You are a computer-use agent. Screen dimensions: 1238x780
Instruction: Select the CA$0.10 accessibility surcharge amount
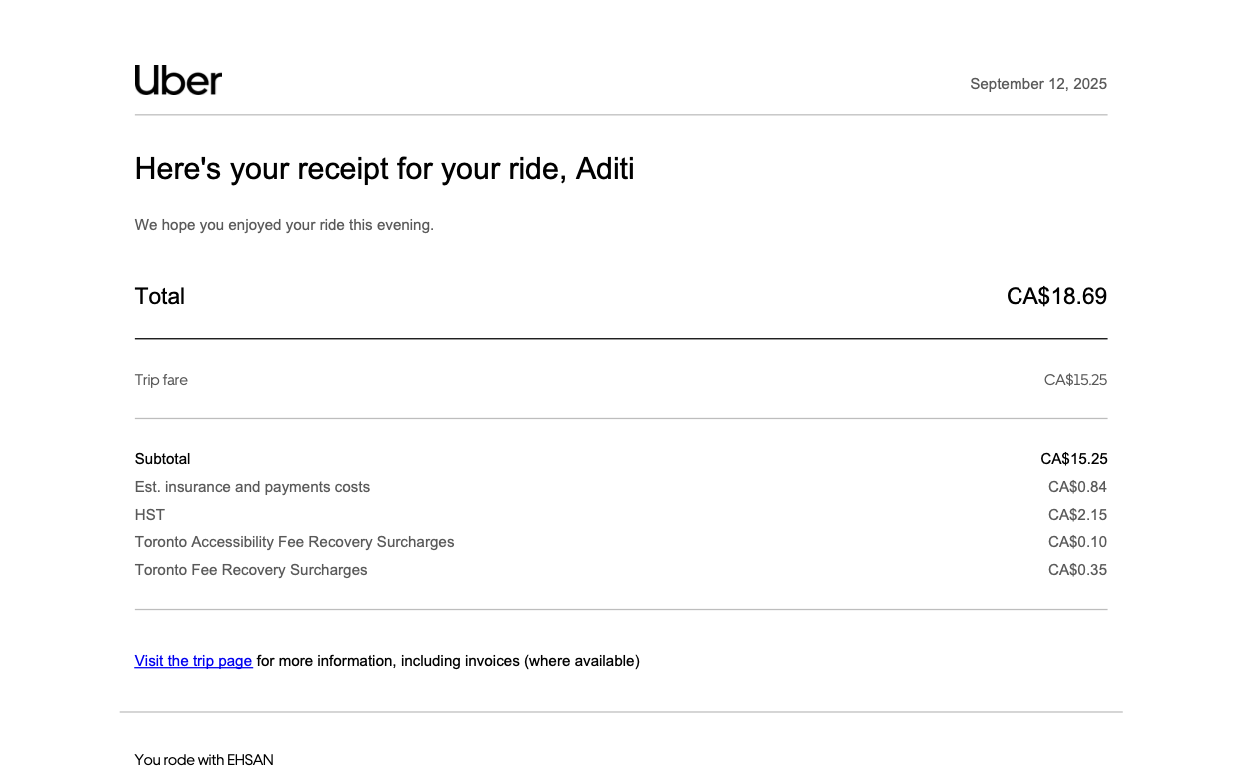pos(1077,542)
